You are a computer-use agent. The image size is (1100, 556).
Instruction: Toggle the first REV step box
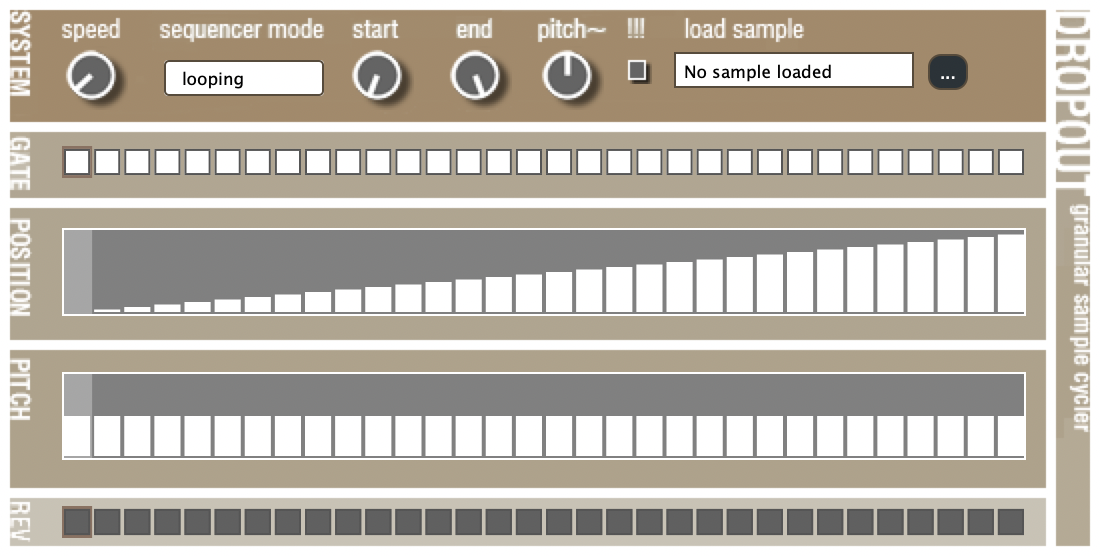pyautogui.click(x=77, y=521)
